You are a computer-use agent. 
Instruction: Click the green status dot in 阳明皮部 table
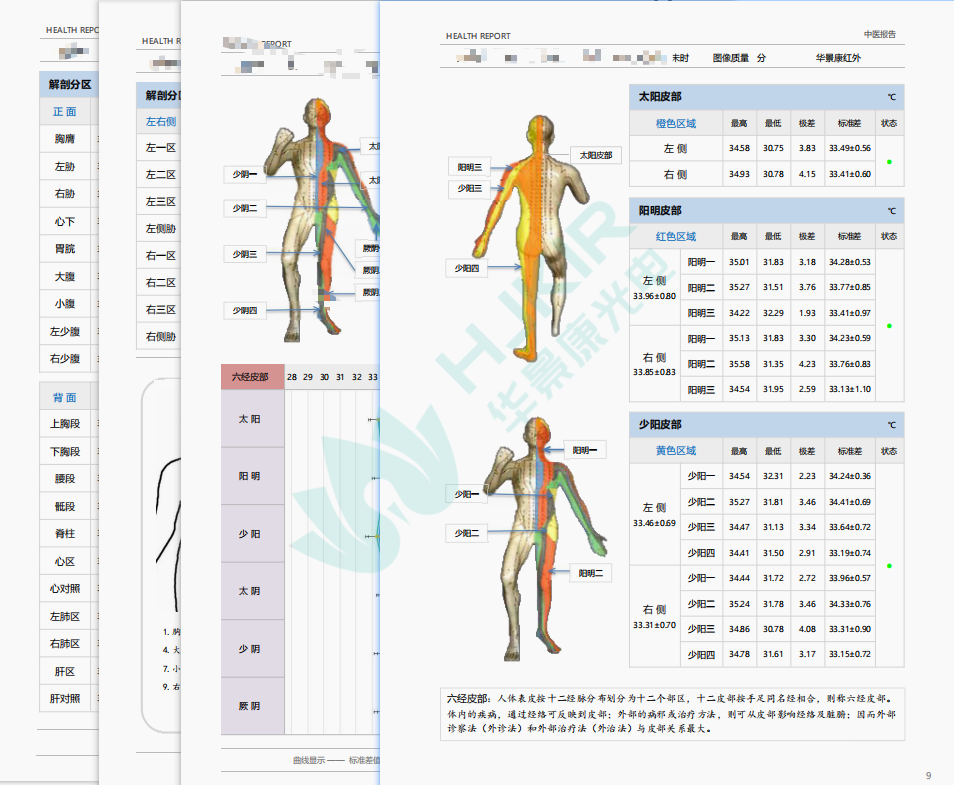889,326
